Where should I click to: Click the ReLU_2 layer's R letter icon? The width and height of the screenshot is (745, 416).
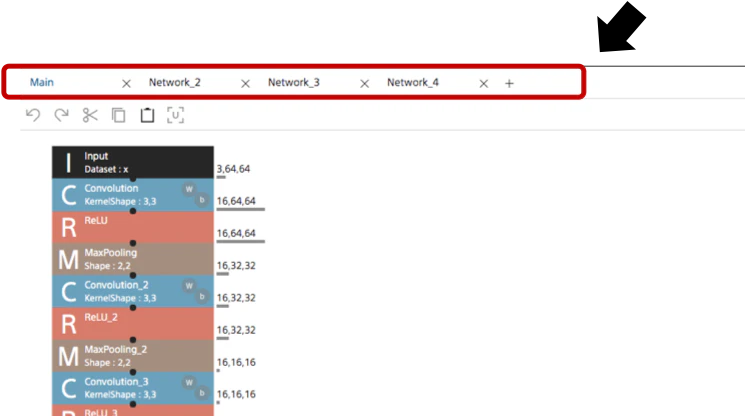pos(68,324)
